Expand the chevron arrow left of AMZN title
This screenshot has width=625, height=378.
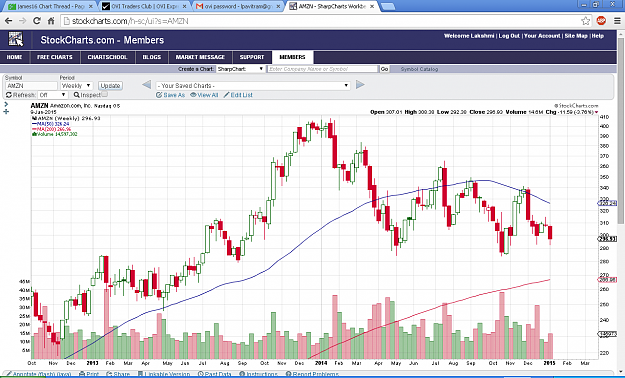[6, 104]
